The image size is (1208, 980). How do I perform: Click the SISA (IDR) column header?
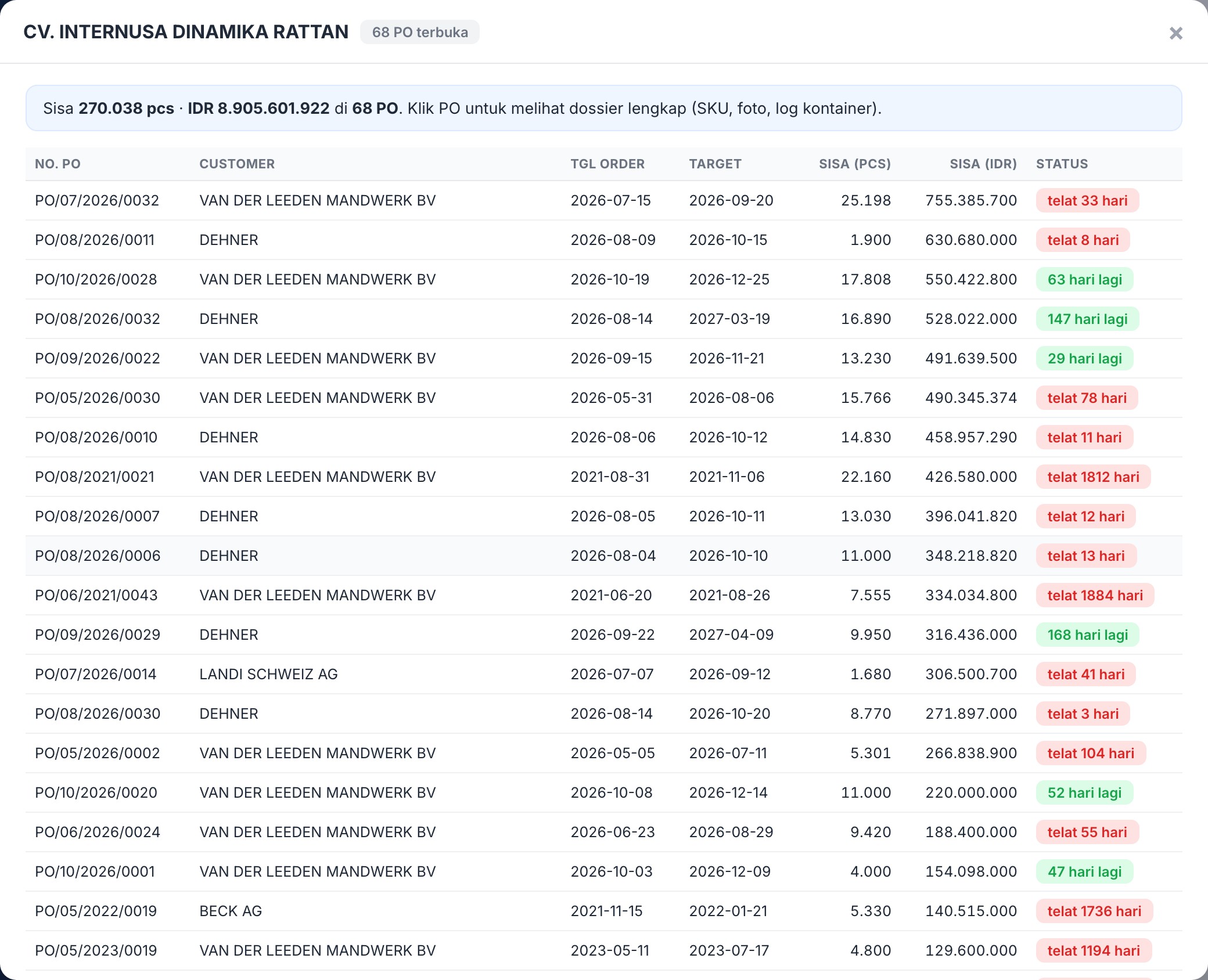tap(983, 164)
